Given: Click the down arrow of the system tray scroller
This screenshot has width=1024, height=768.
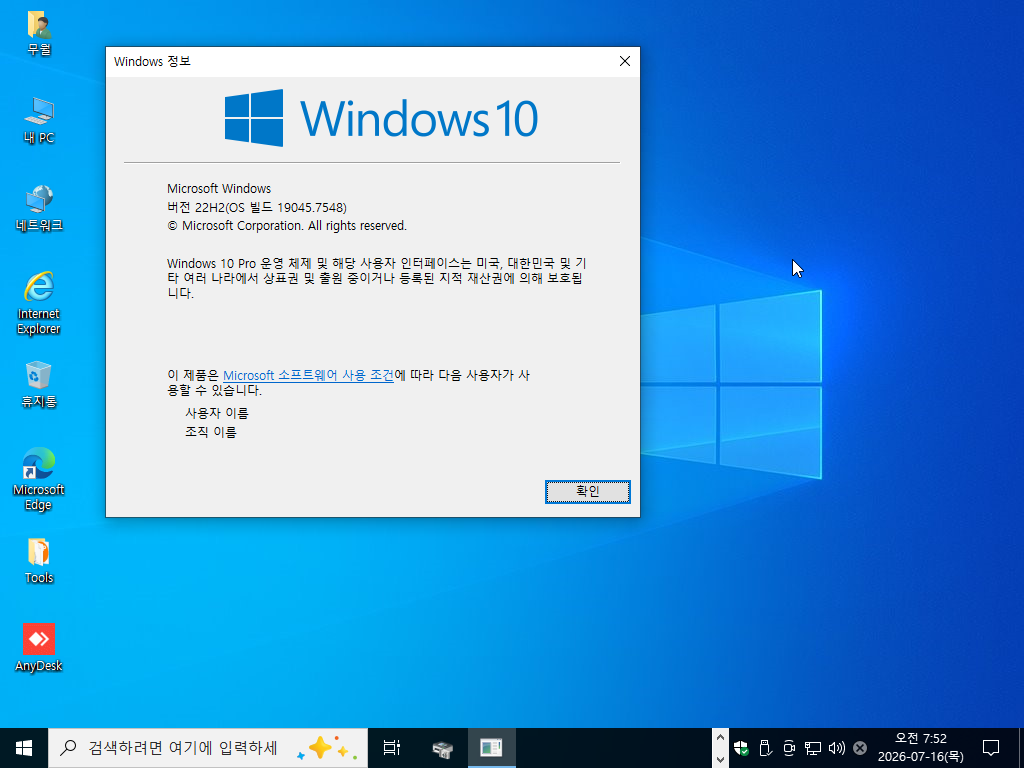Looking at the screenshot, I should pos(720,759).
